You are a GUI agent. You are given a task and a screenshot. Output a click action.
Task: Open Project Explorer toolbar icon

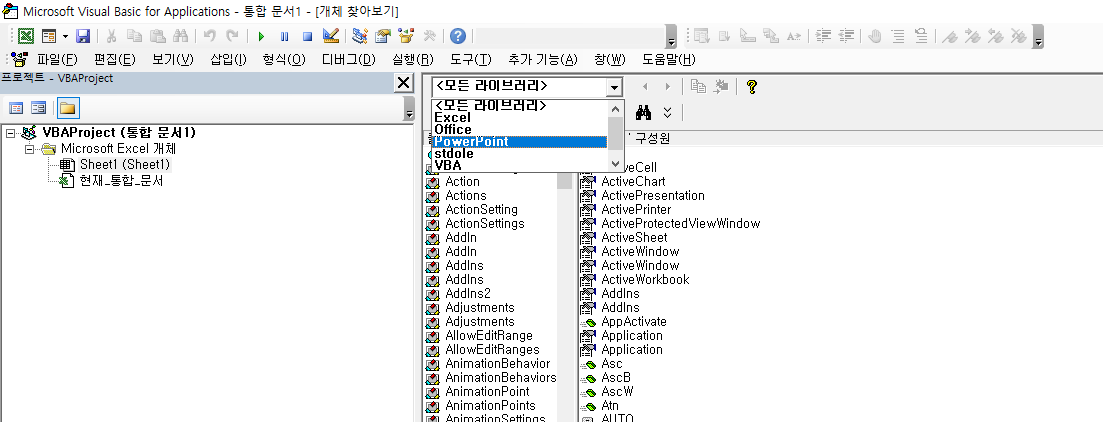[360, 36]
